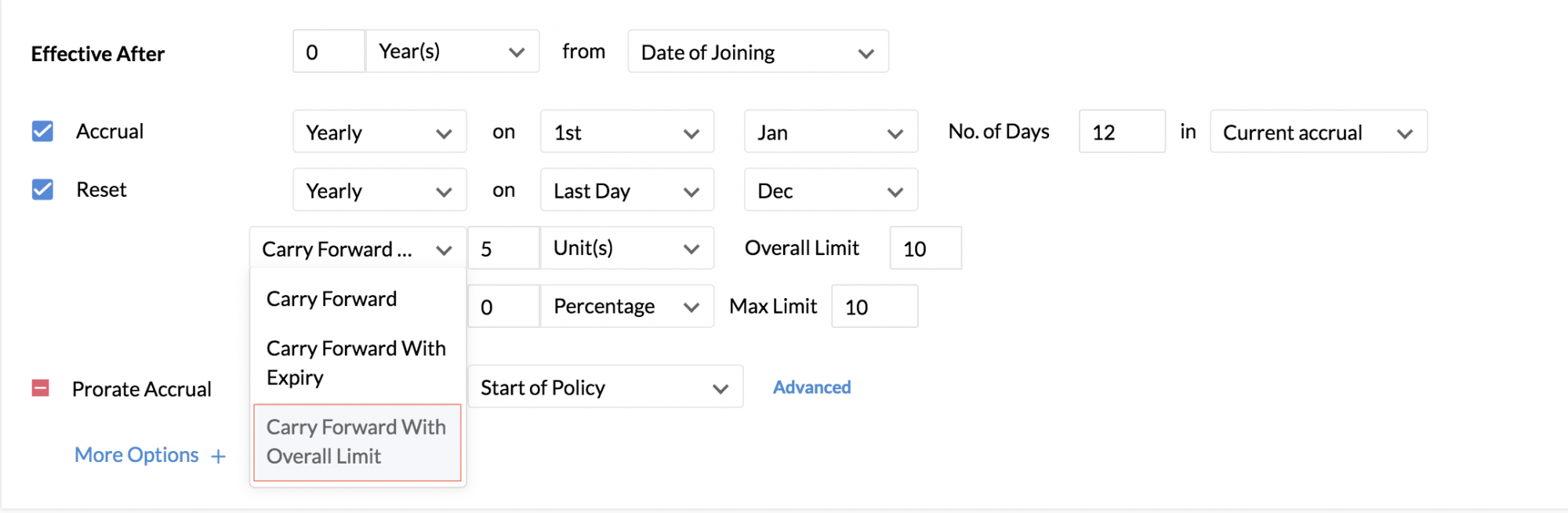
Task: Click the No. of Days field
Action: point(1121,132)
